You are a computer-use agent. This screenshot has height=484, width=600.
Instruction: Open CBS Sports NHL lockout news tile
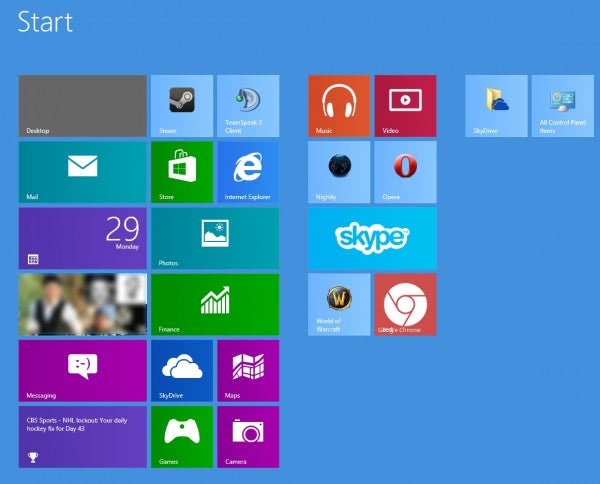(x=83, y=437)
